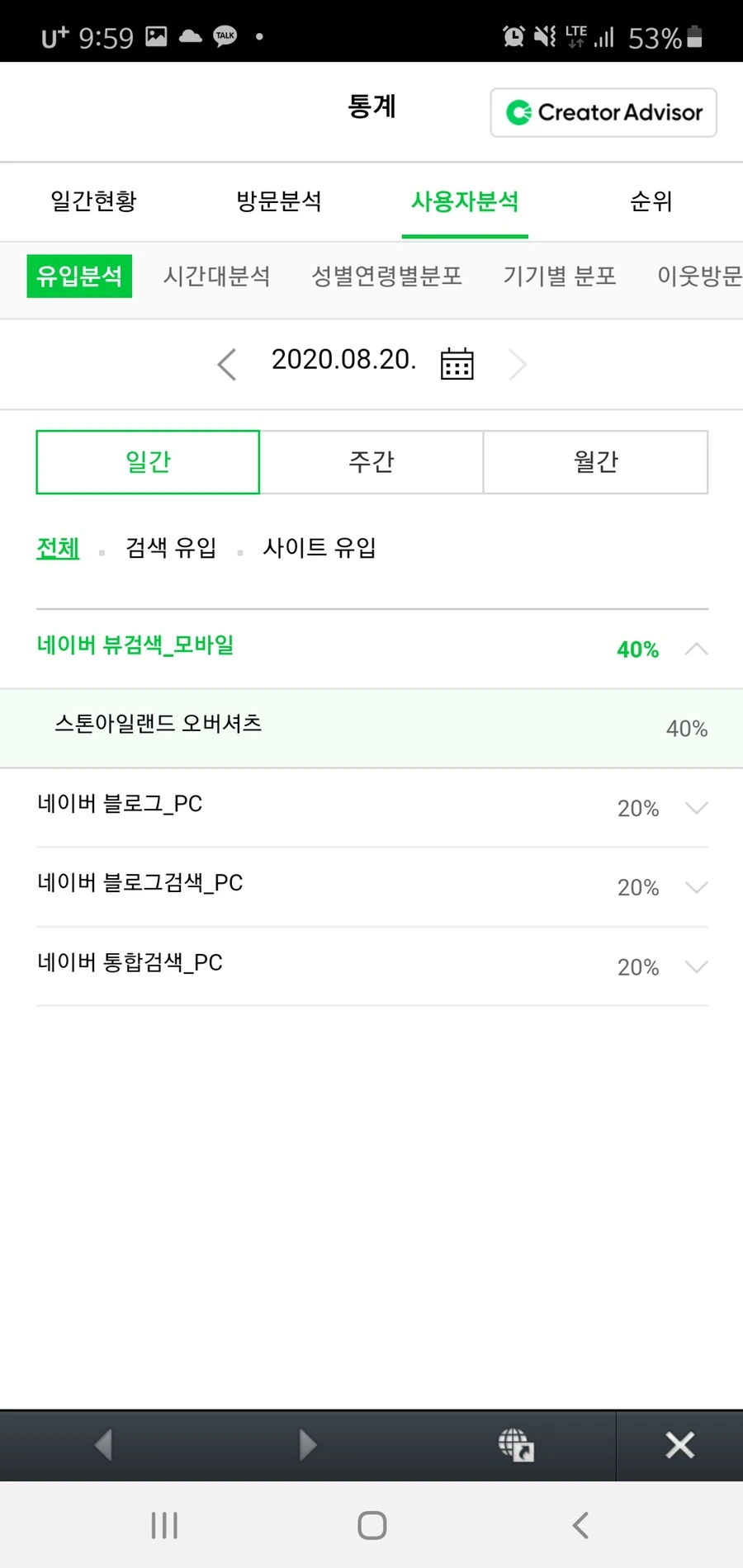The width and height of the screenshot is (743, 1568).
Task: Open the calendar date picker icon
Action: click(457, 363)
